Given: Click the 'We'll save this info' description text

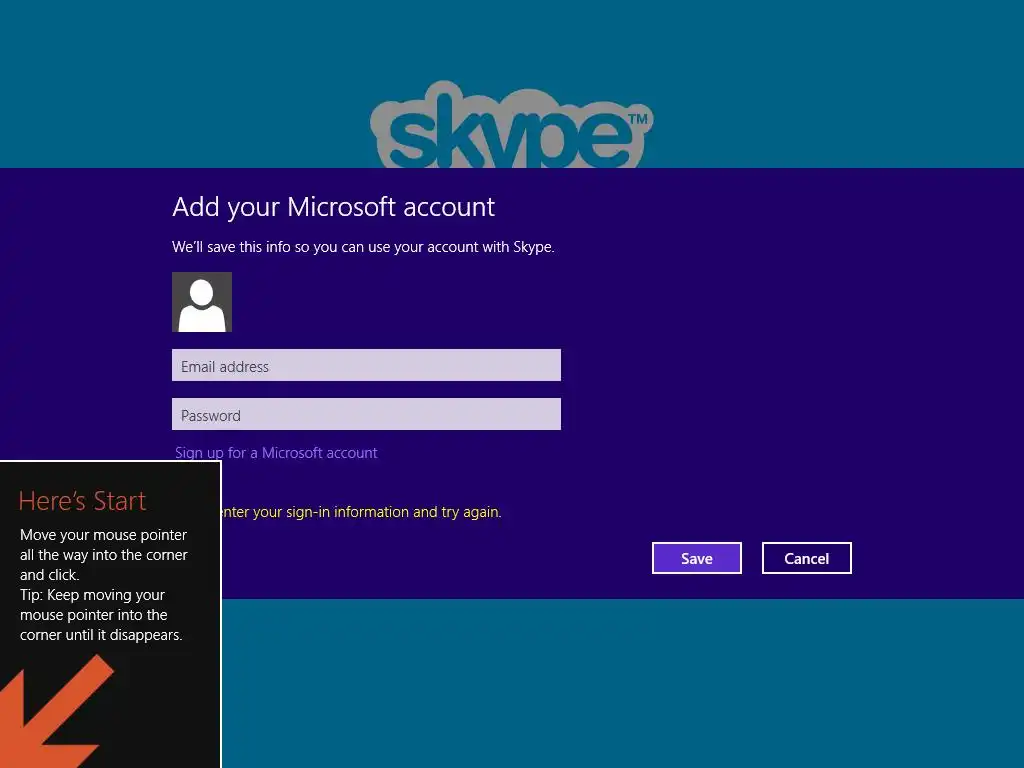Looking at the screenshot, I should (x=363, y=247).
